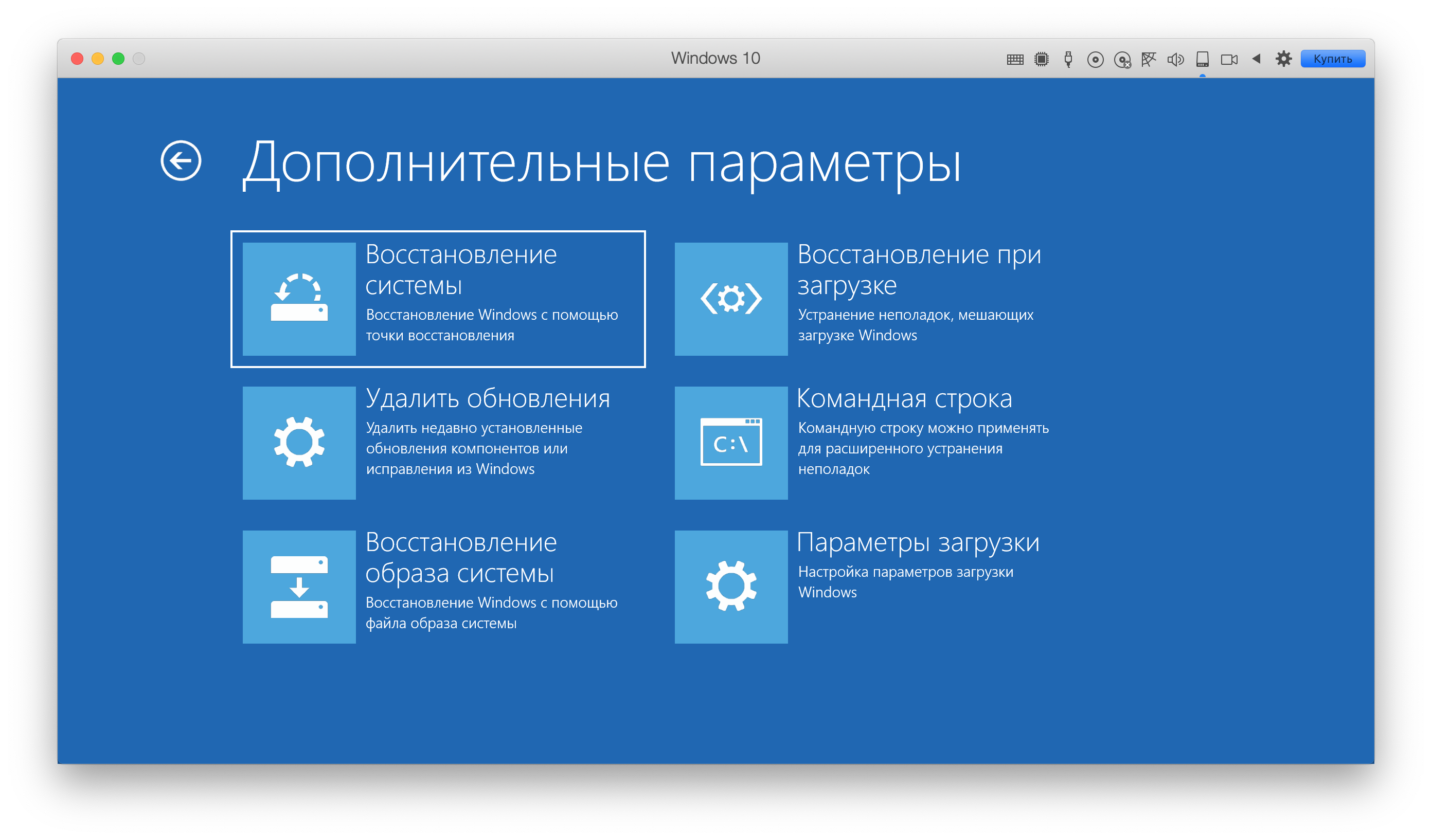1432x840 pixels.
Task: Go back using the circled arrow
Action: coord(181,161)
